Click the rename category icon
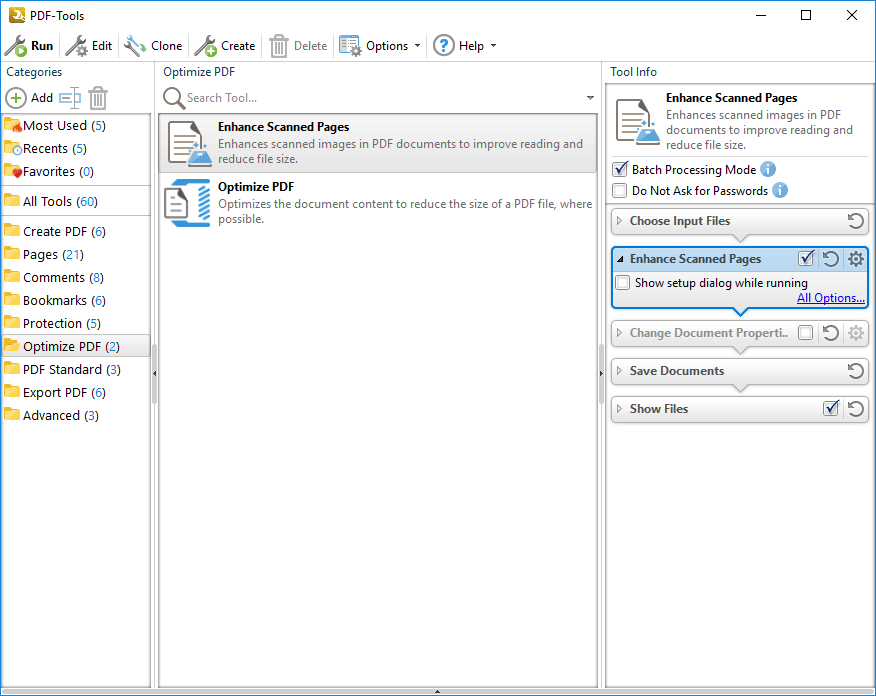This screenshot has width=876, height=696. pyautogui.click(x=70, y=98)
